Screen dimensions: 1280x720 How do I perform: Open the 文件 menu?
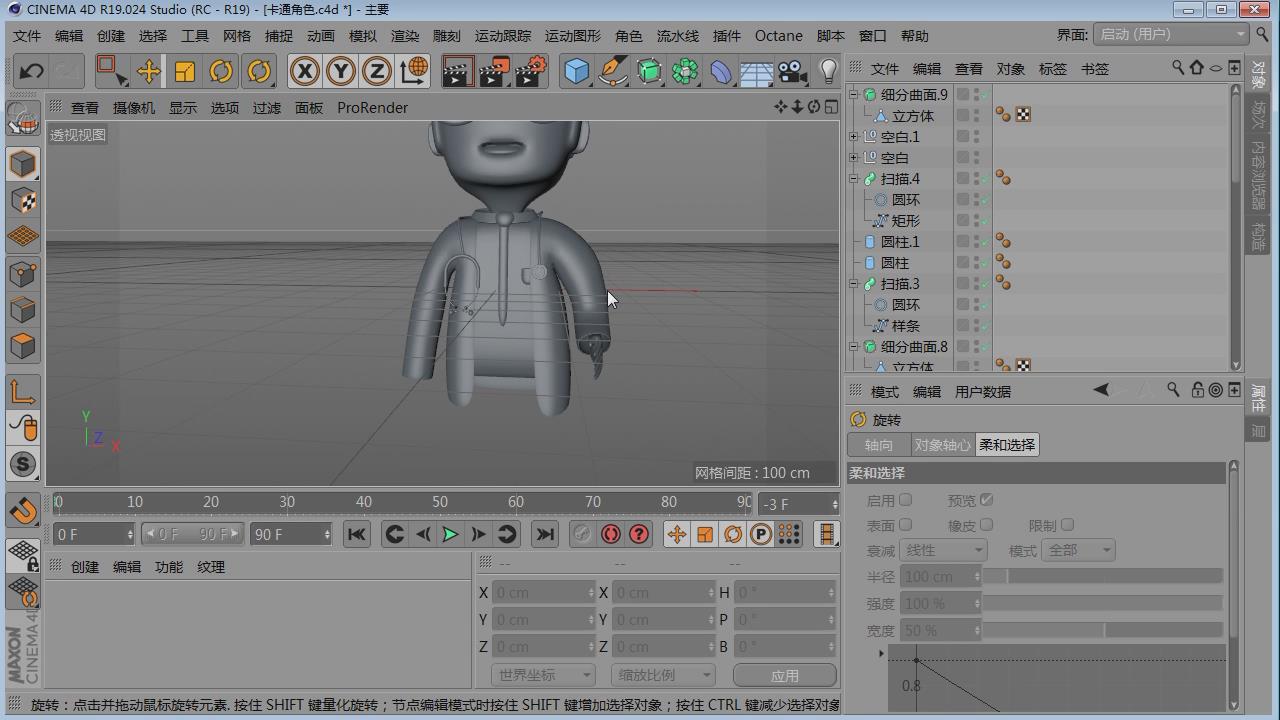[x=27, y=36]
